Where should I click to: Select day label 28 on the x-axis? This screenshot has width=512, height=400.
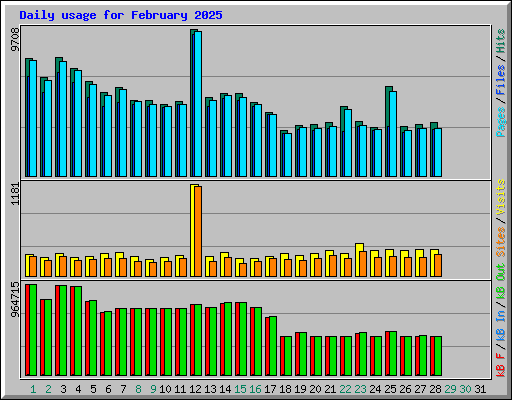click(435, 389)
